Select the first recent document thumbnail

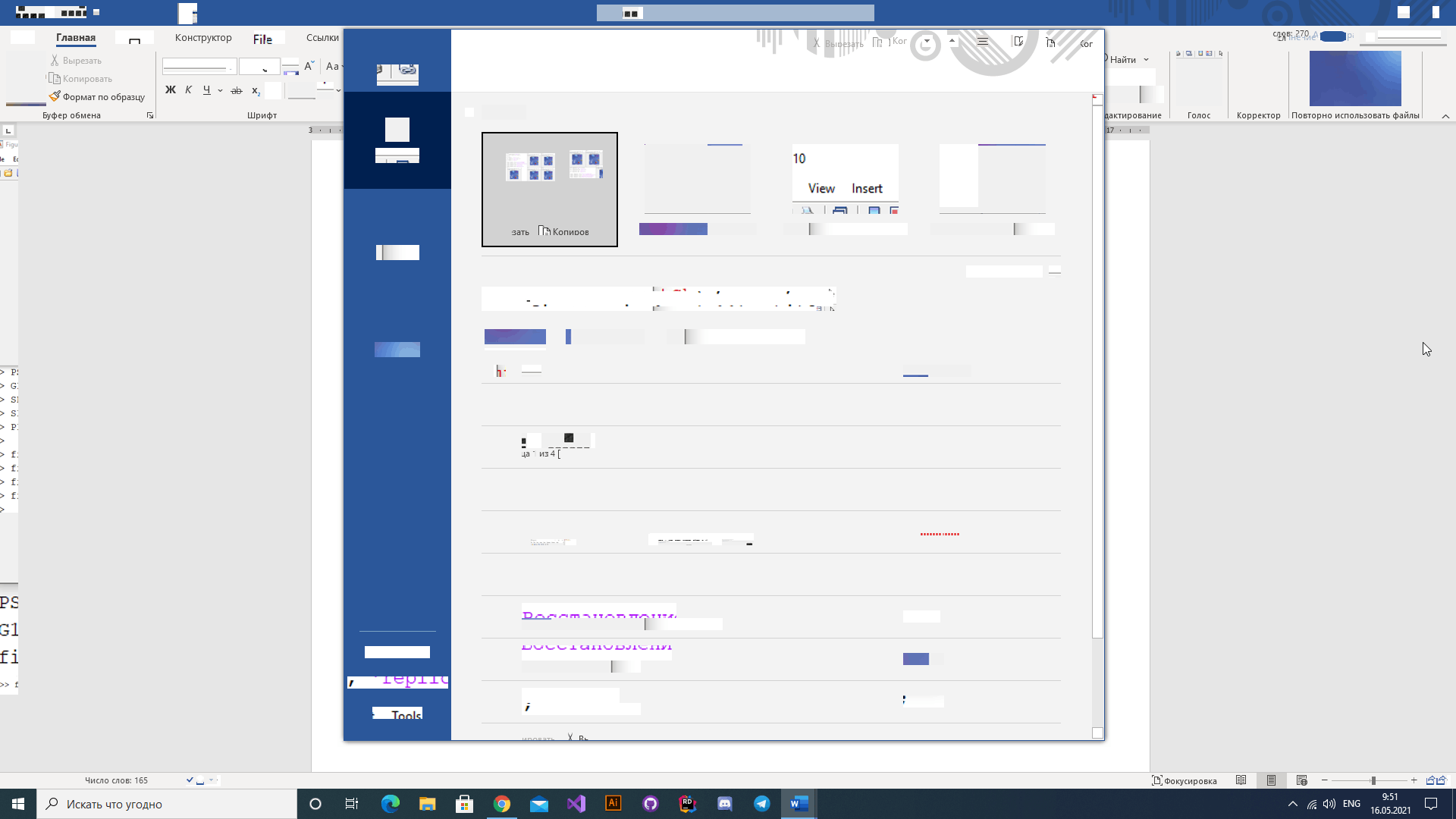coord(550,190)
